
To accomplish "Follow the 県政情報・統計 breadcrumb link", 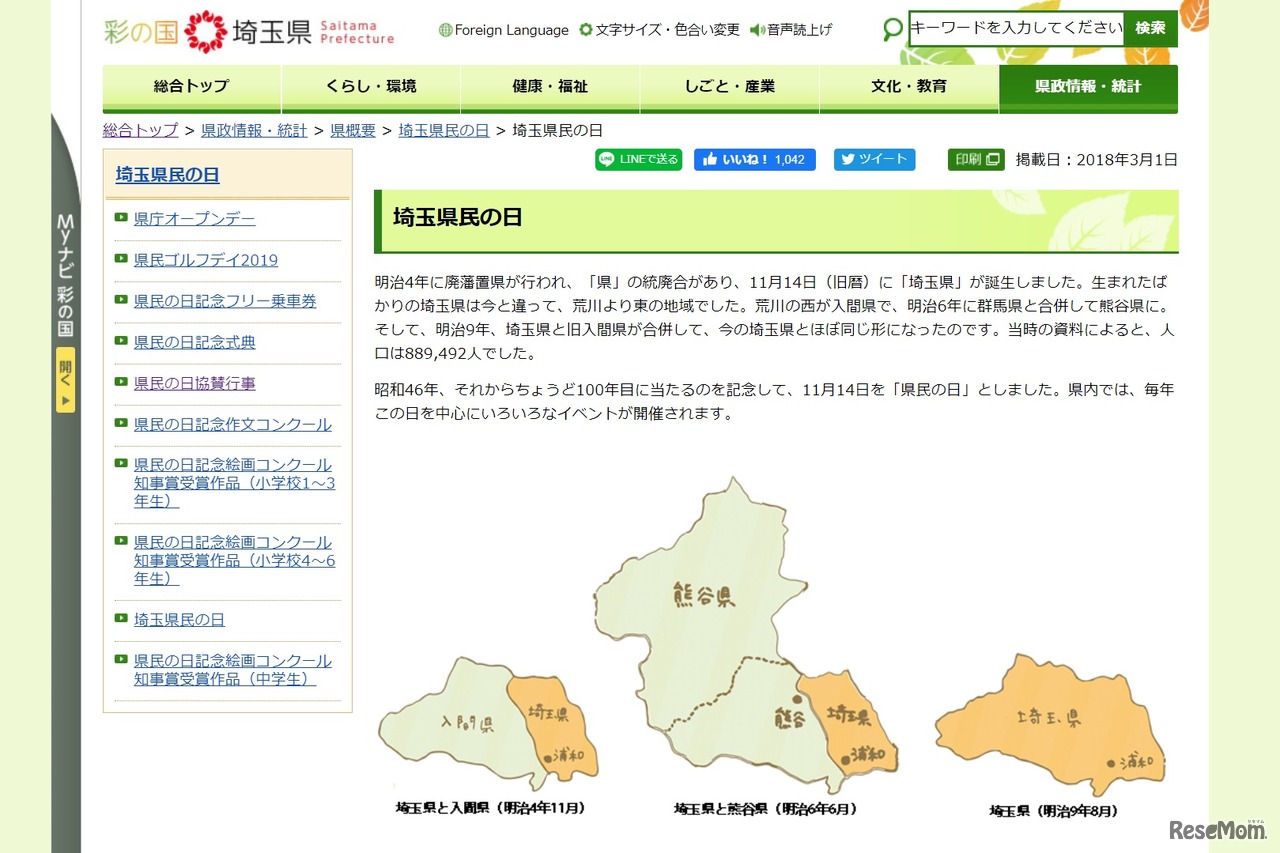I will point(253,130).
